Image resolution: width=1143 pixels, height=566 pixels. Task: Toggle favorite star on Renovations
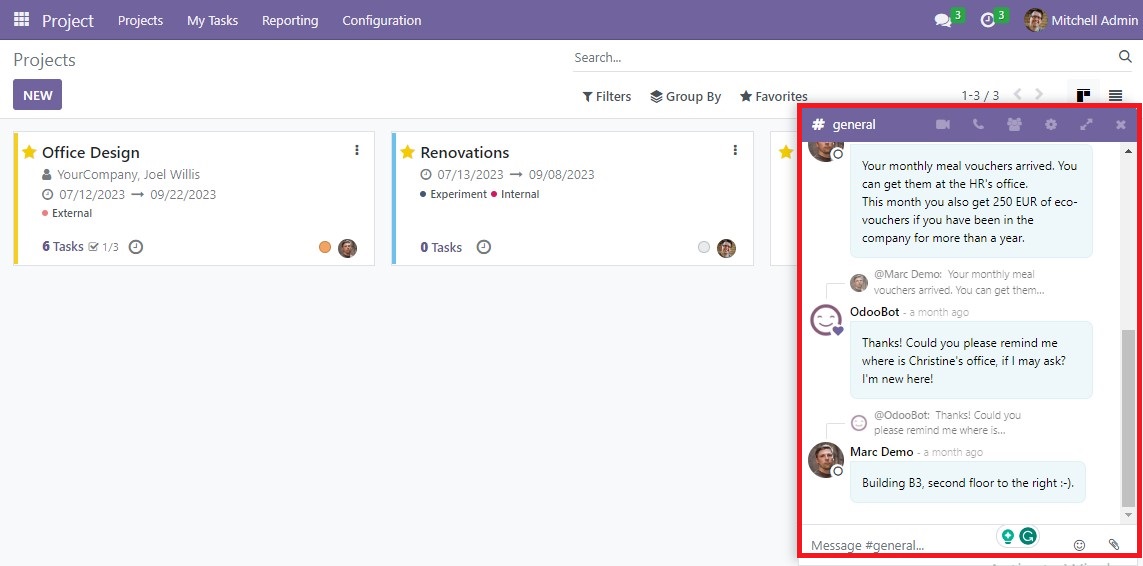click(407, 152)
